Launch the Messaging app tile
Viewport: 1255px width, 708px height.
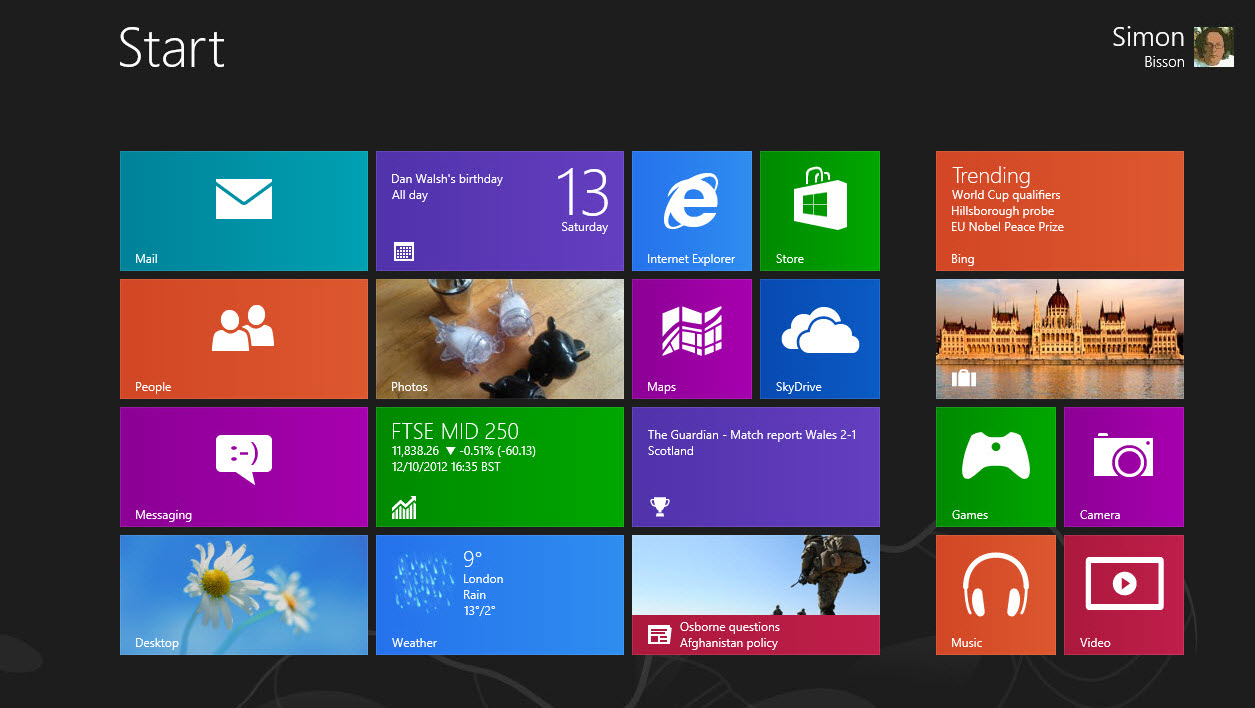(x=244, y=467)
